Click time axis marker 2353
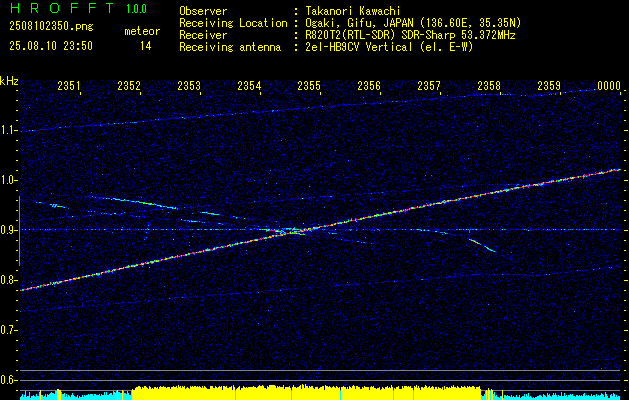The height and width of the screenshot is (400, 629). tap(189, 86)
